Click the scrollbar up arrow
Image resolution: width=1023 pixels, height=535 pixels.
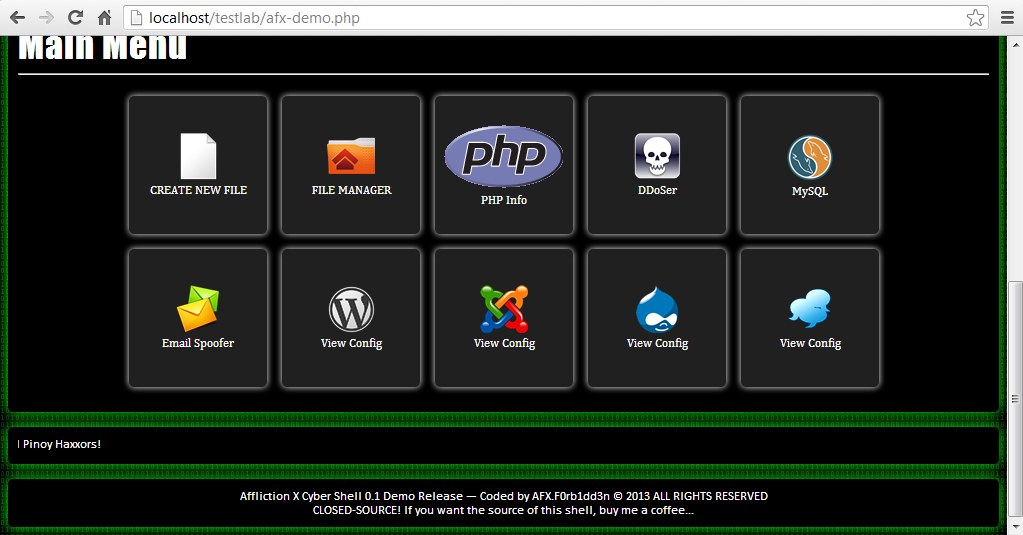click(x=1015, y=44)
